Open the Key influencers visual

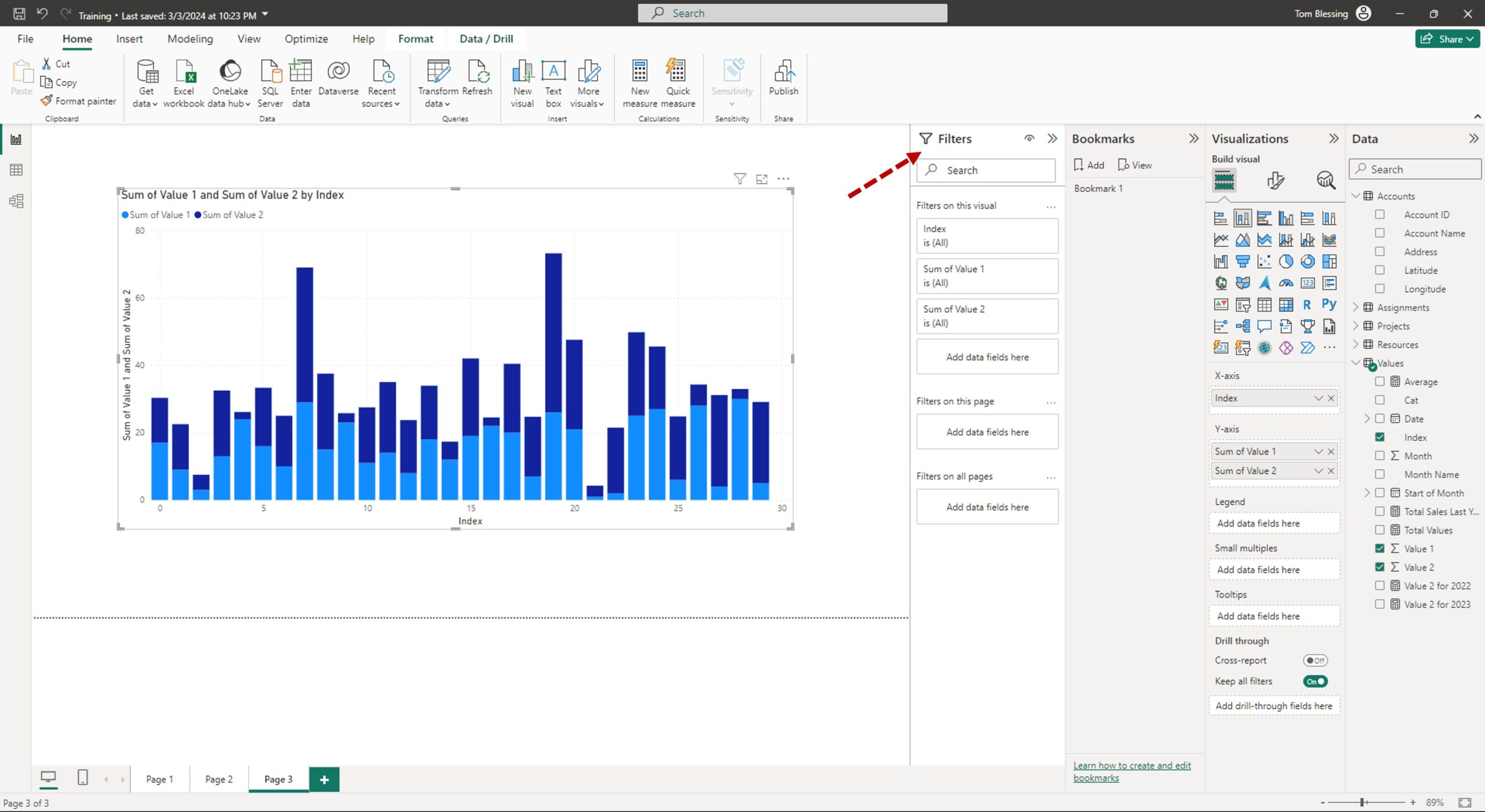pyautogui.click(x=1220, y=325)
